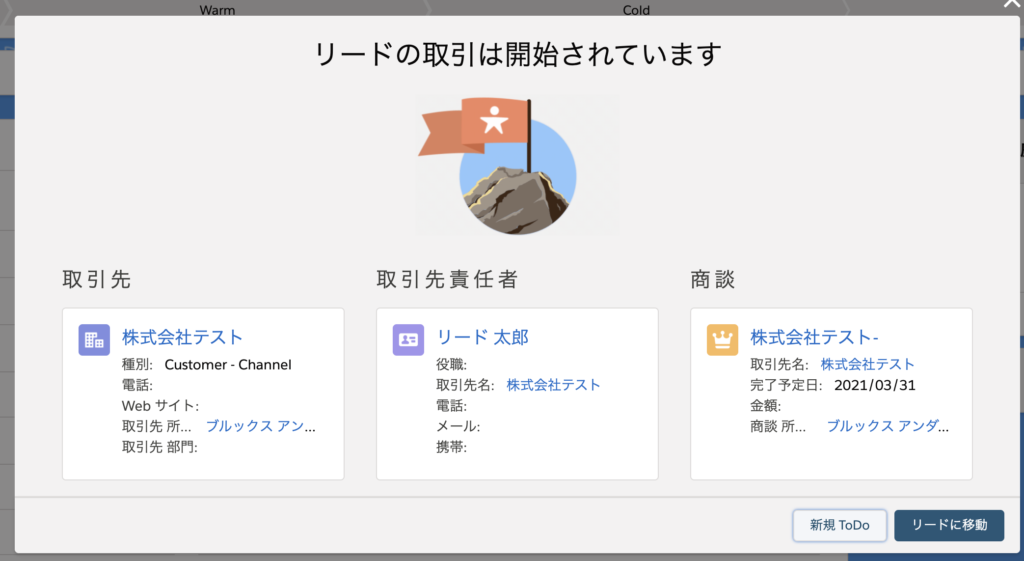Select the Warm path stage
This screenshot has width=1024, height=561.
pyautogui.click(x=217, y=10)
